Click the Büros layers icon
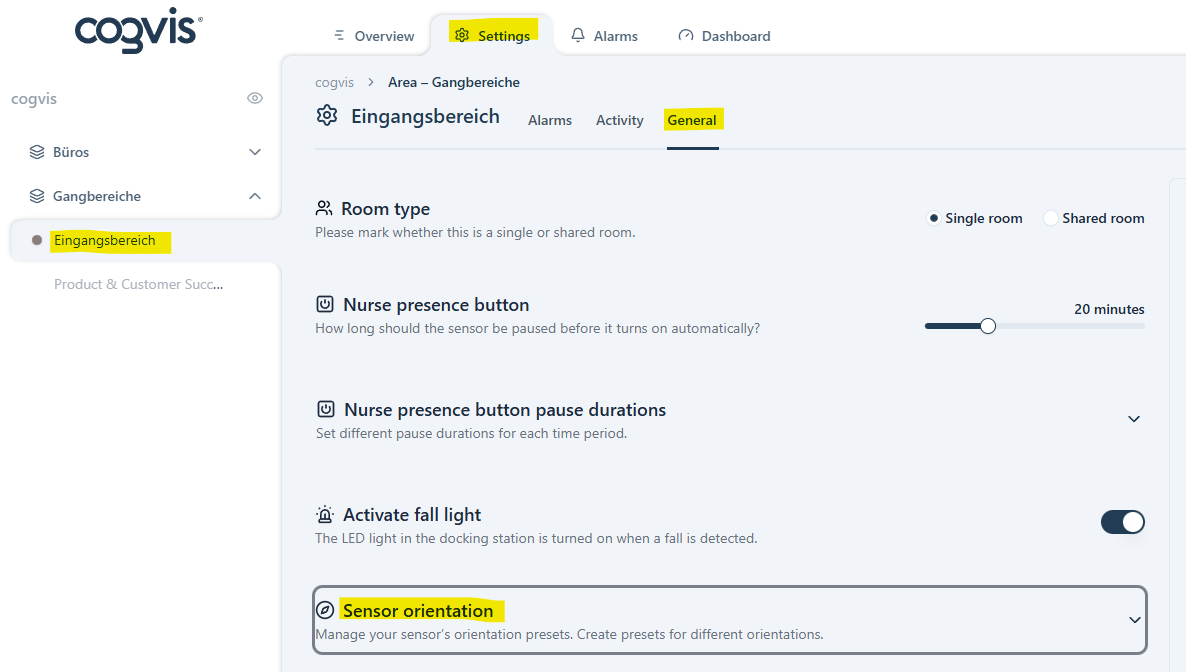1186x672 pixels. (37, 152)
